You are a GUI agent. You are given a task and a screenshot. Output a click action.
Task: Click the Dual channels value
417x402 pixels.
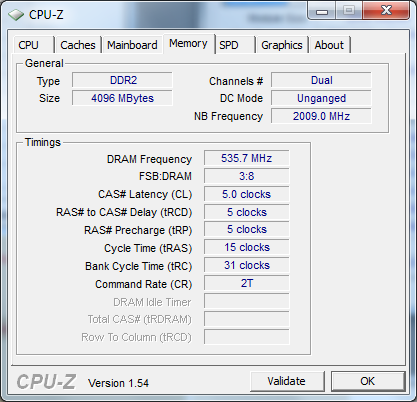[x=321, y=80]
